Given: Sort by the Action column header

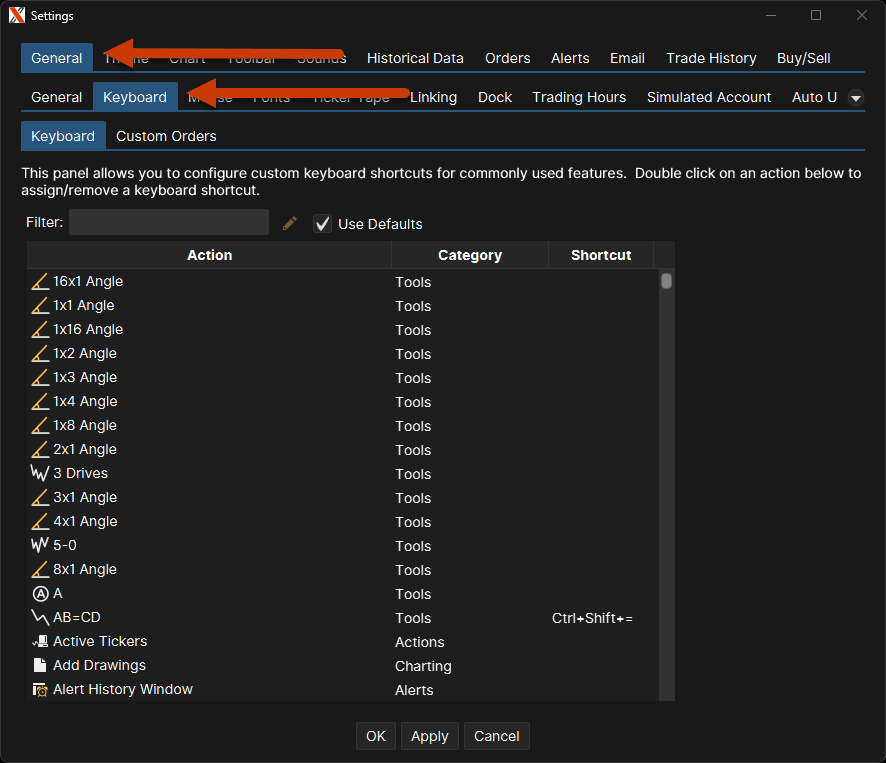Looking at the screenshot, I should pyautogui.click(x=209, y=255).
